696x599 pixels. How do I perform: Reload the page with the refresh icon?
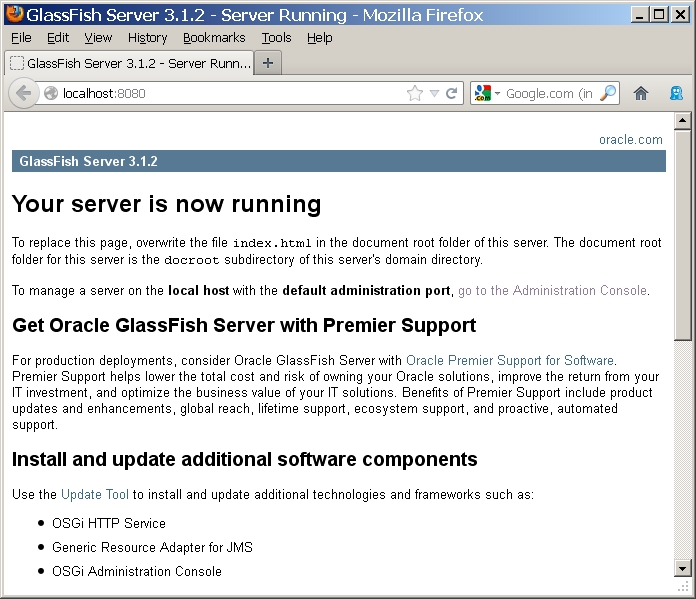[451, 93]
